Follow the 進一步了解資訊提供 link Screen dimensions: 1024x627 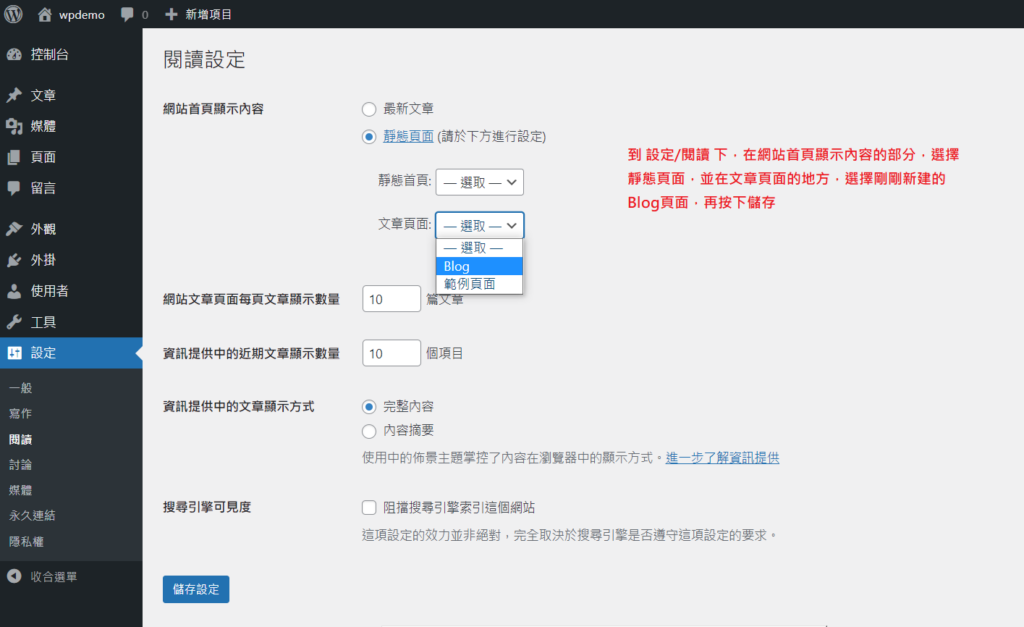(722, 458)
